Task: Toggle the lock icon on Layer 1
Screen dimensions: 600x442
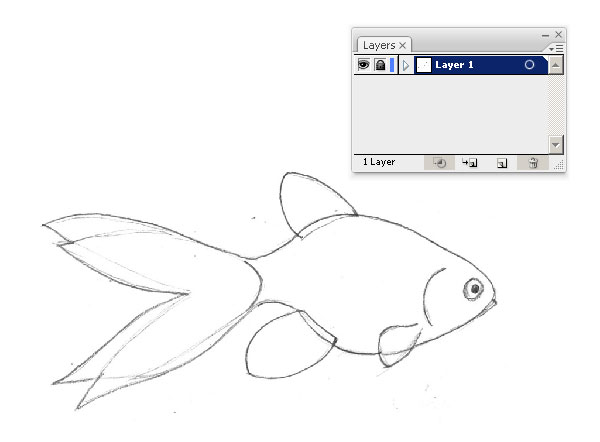Action: pos(380,65)
